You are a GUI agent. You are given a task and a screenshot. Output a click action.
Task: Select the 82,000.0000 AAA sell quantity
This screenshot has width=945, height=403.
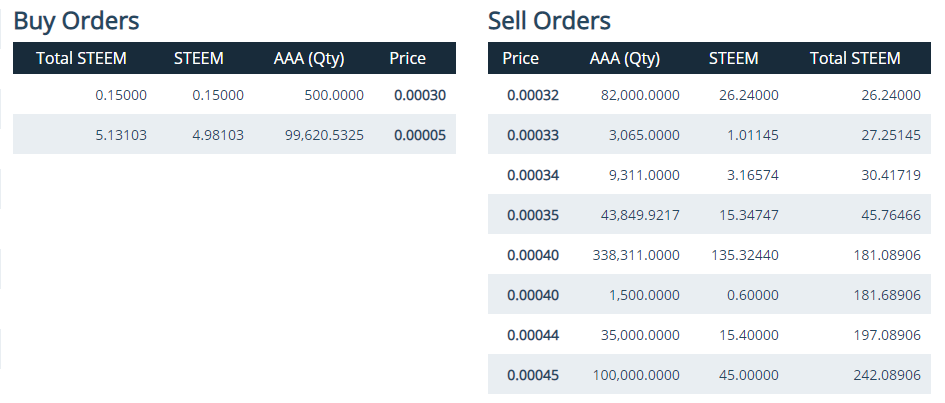[x=635, y=95]
